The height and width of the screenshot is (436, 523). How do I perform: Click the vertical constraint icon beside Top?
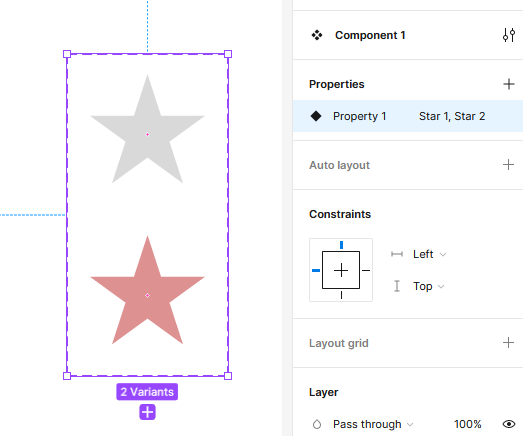tap(397, 286)
